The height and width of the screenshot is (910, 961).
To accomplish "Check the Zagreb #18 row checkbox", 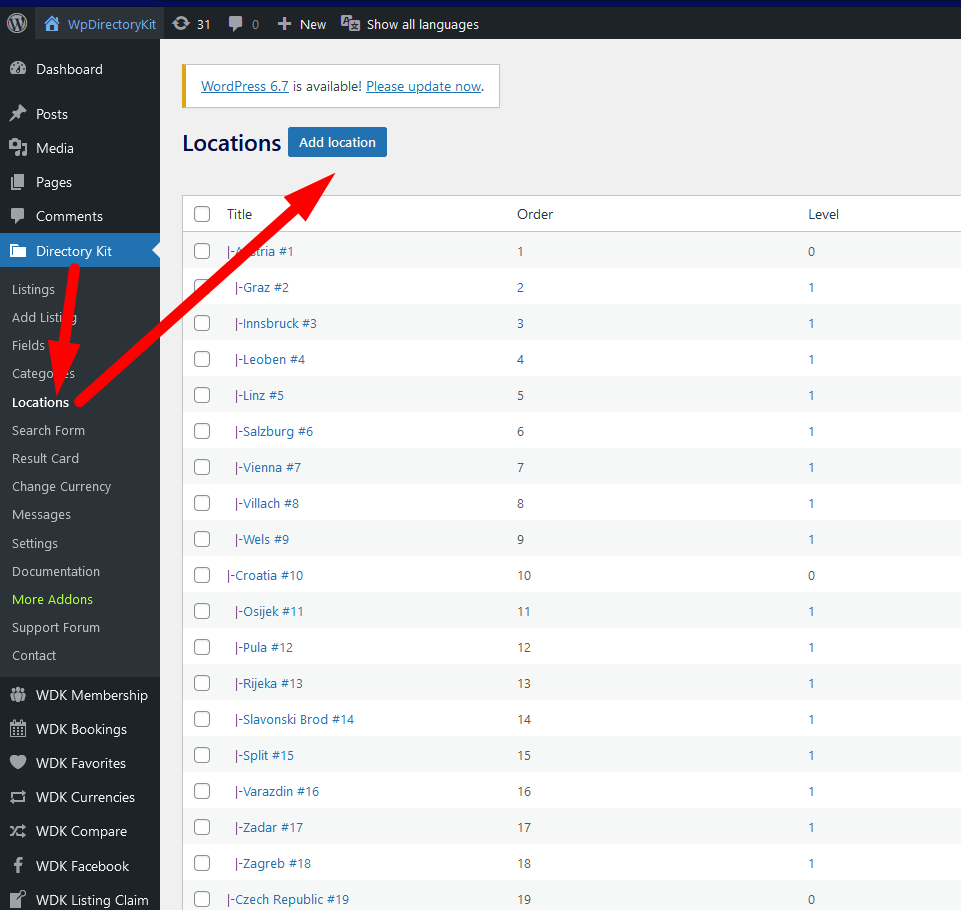I will click(202, 863).
